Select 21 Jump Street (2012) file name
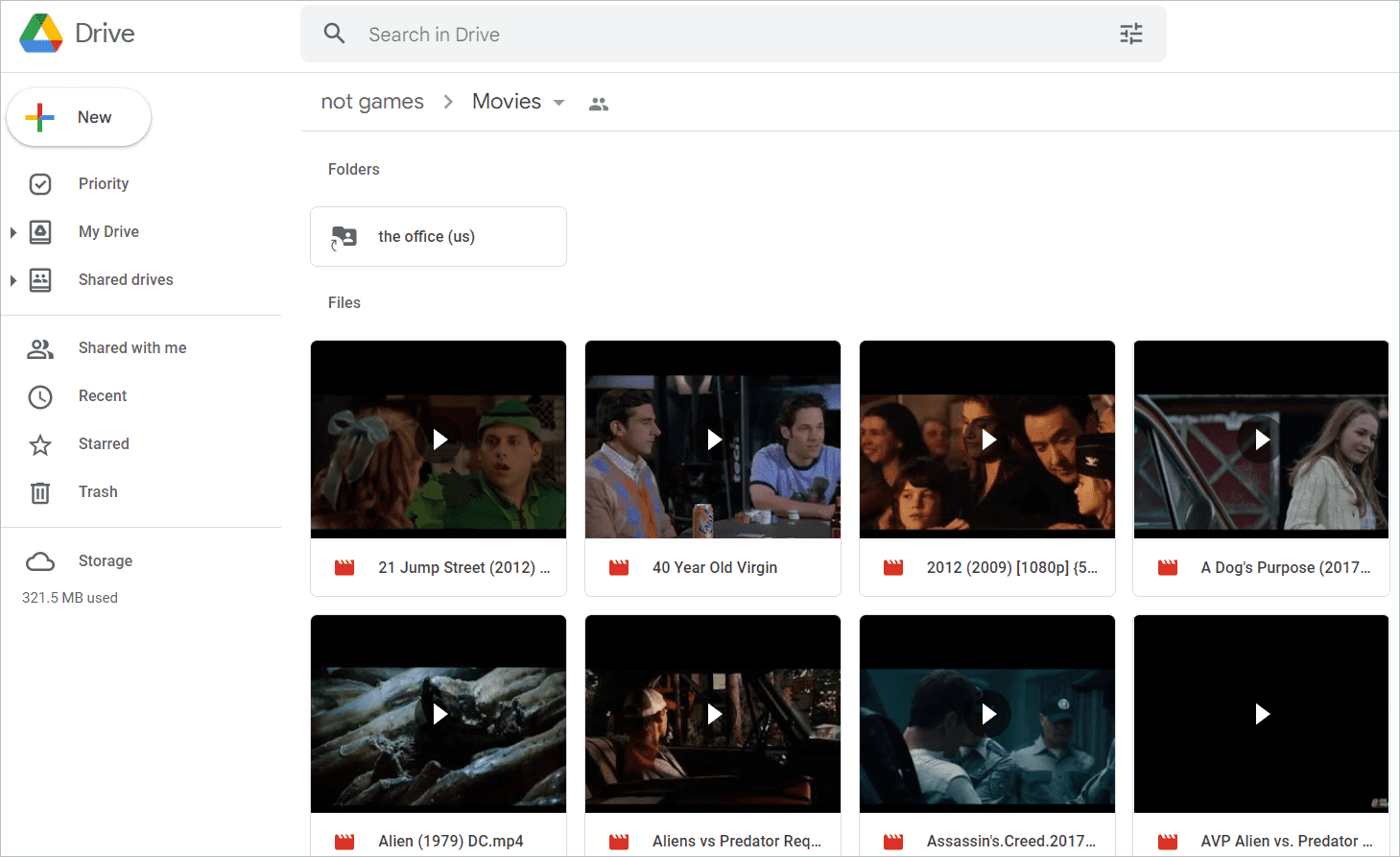The height and width of the screenshot is (857, 1400). pyautogui.click(x=463, y=568)
